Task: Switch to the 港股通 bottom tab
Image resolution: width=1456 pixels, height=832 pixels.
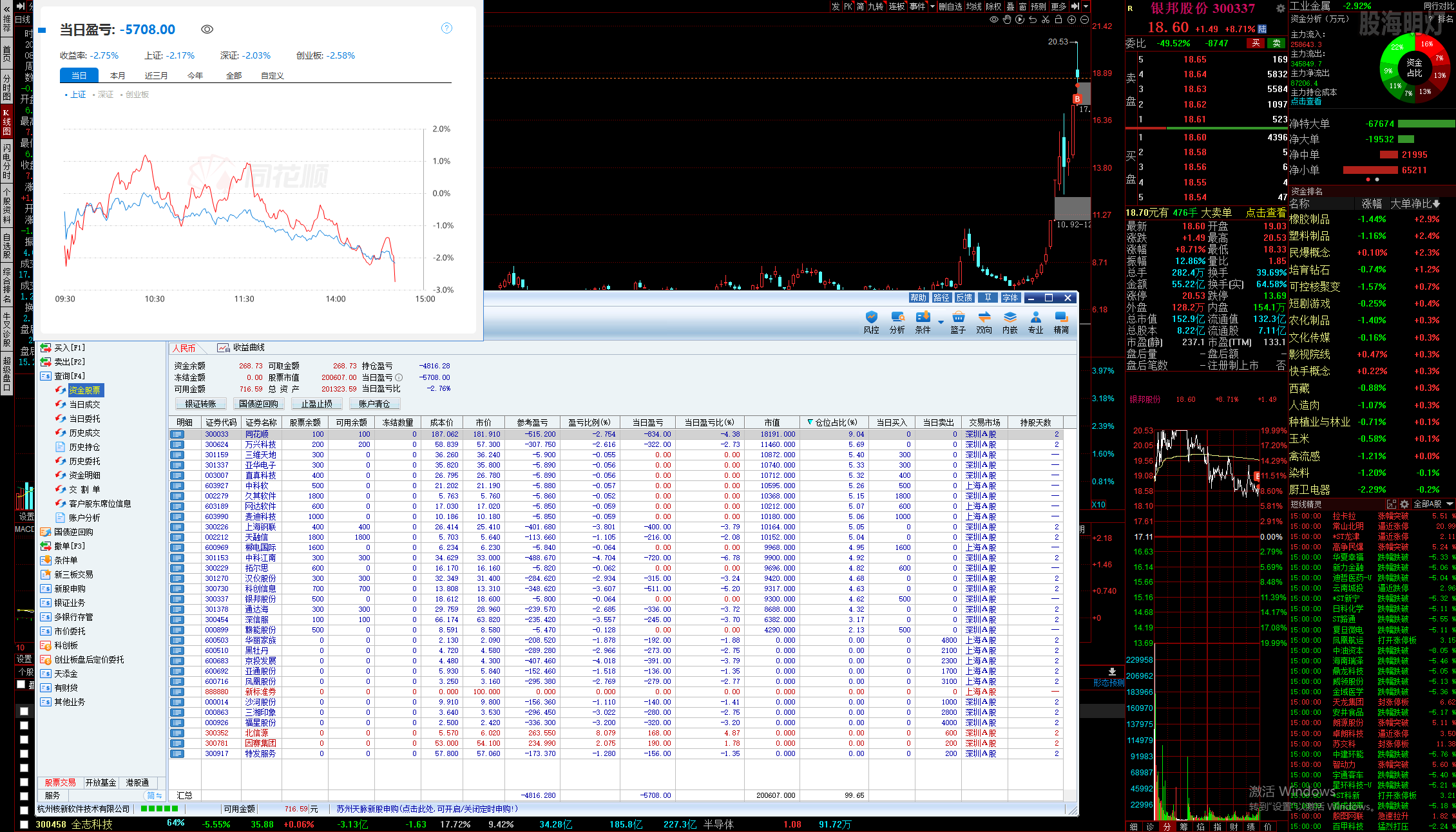Action: (137, 782)
